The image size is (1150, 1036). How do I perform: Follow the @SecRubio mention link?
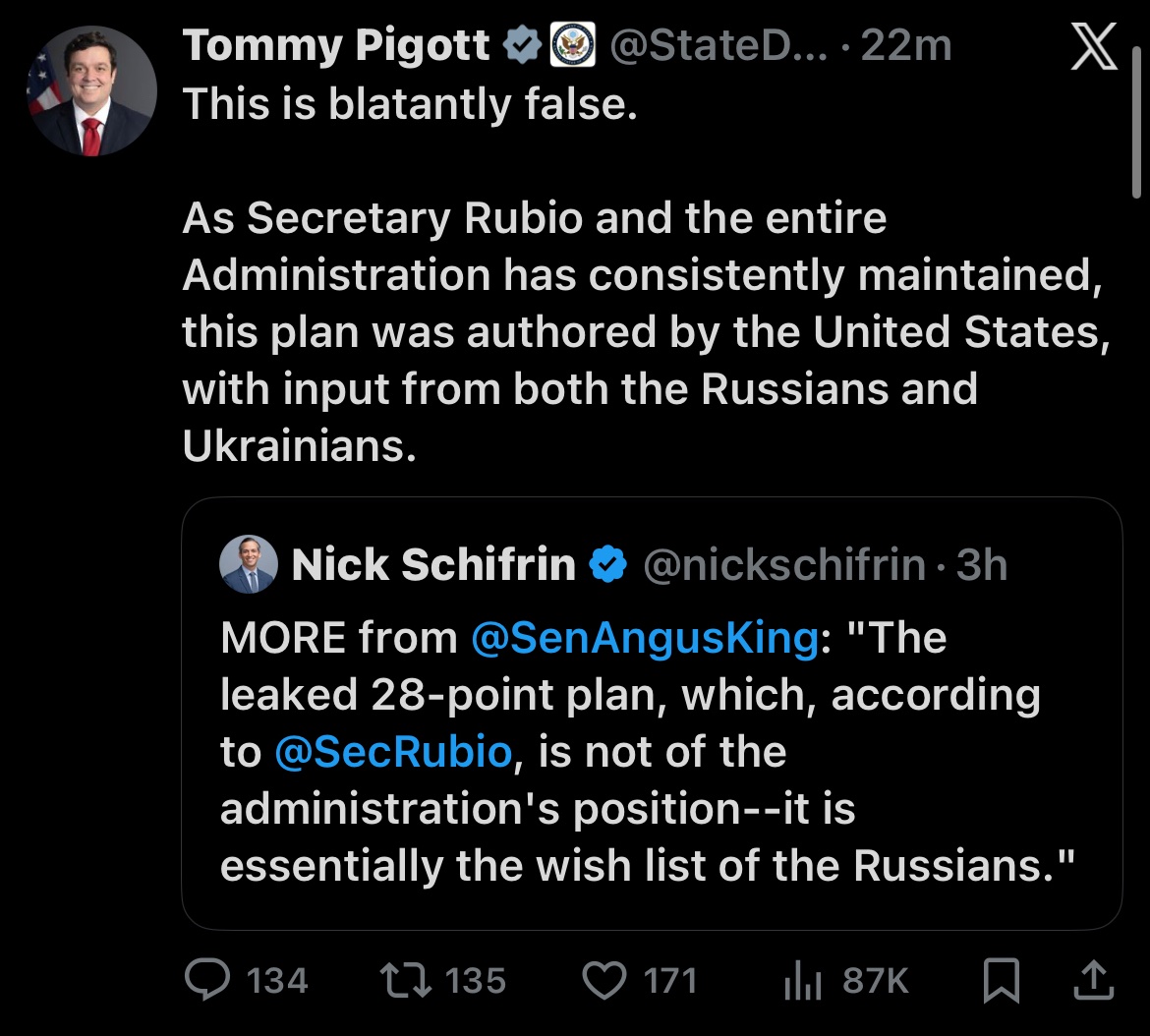point(393,752)
